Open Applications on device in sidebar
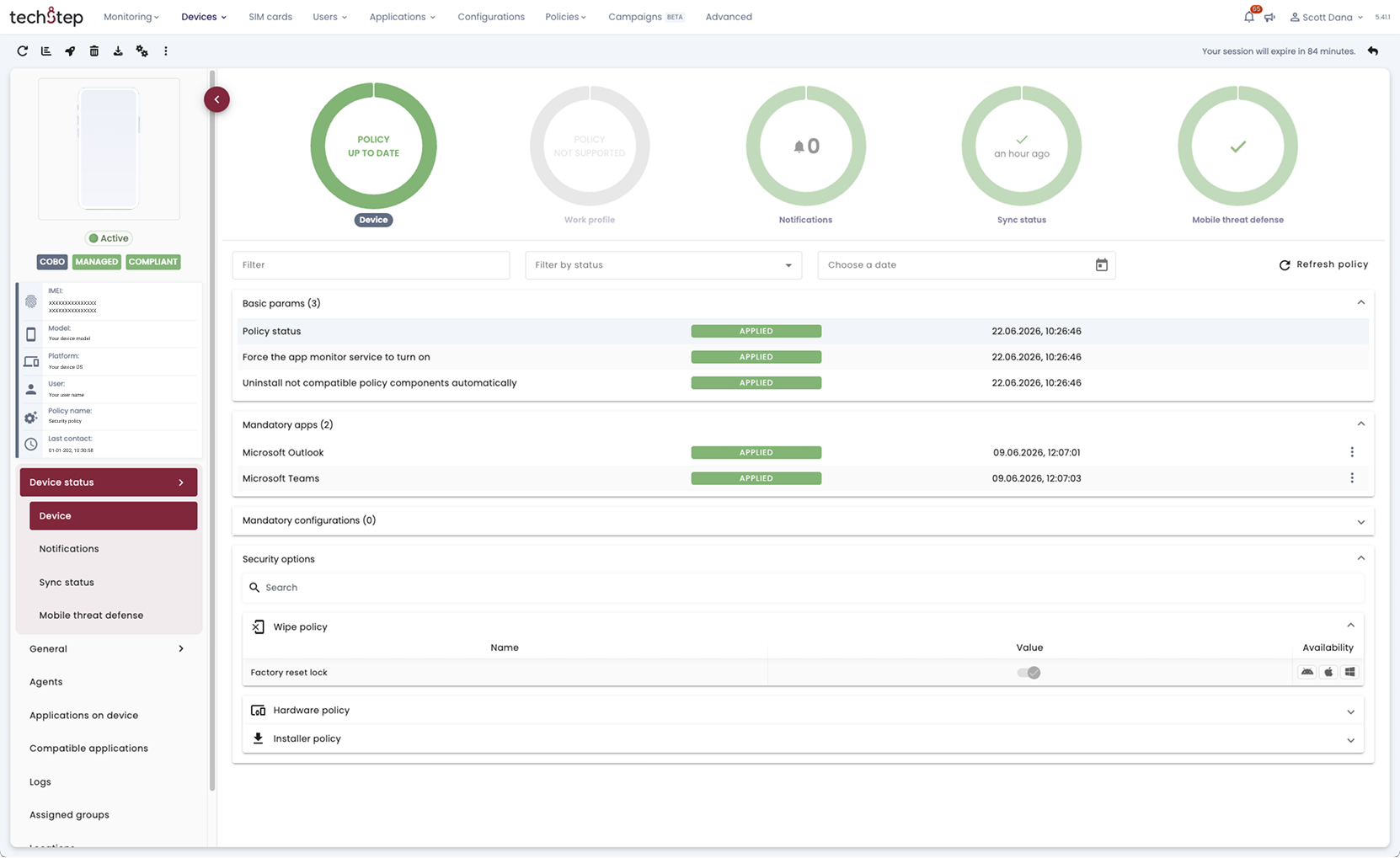 (x=107, y=716)
